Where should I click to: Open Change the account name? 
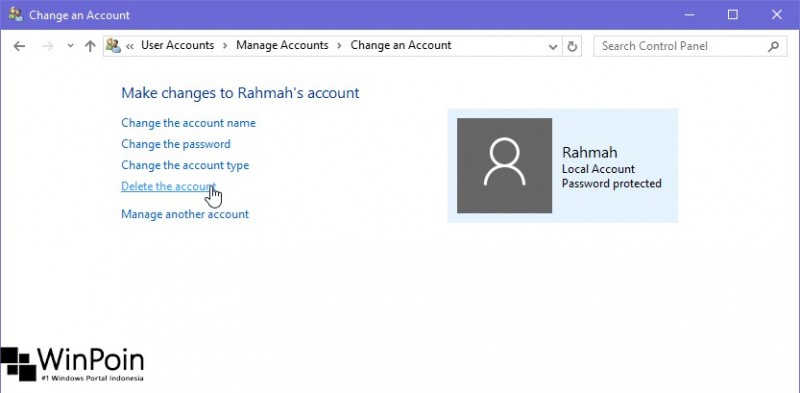pos(188,123)
